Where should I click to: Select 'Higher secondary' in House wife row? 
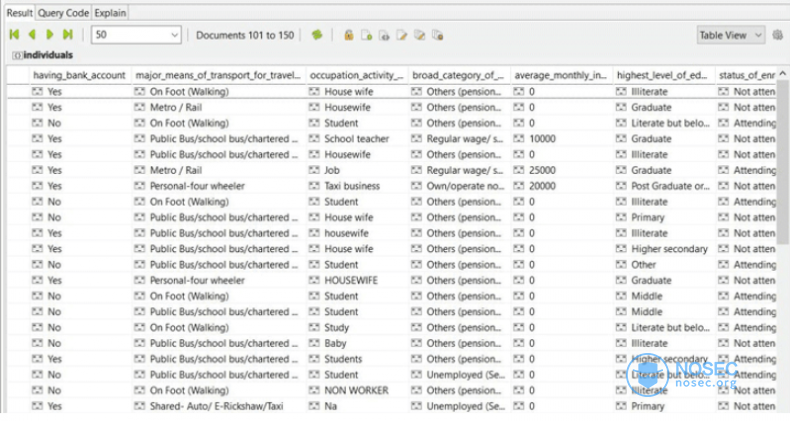(x=664, y=249)
